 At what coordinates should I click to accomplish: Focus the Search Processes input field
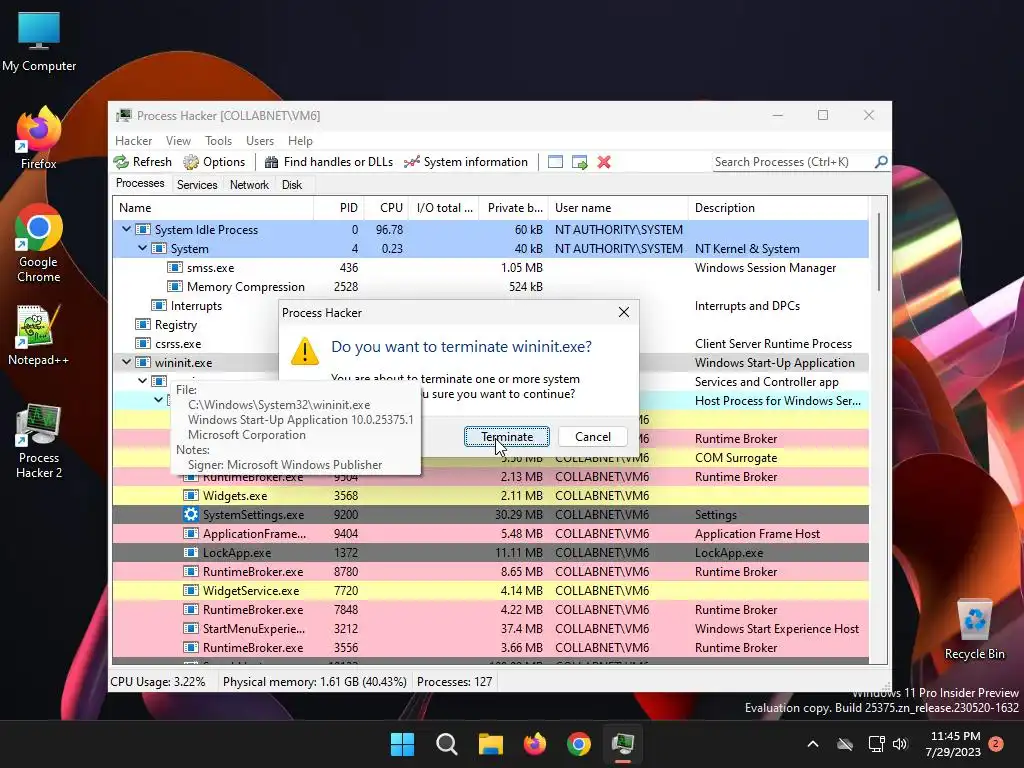click(793, 162)
